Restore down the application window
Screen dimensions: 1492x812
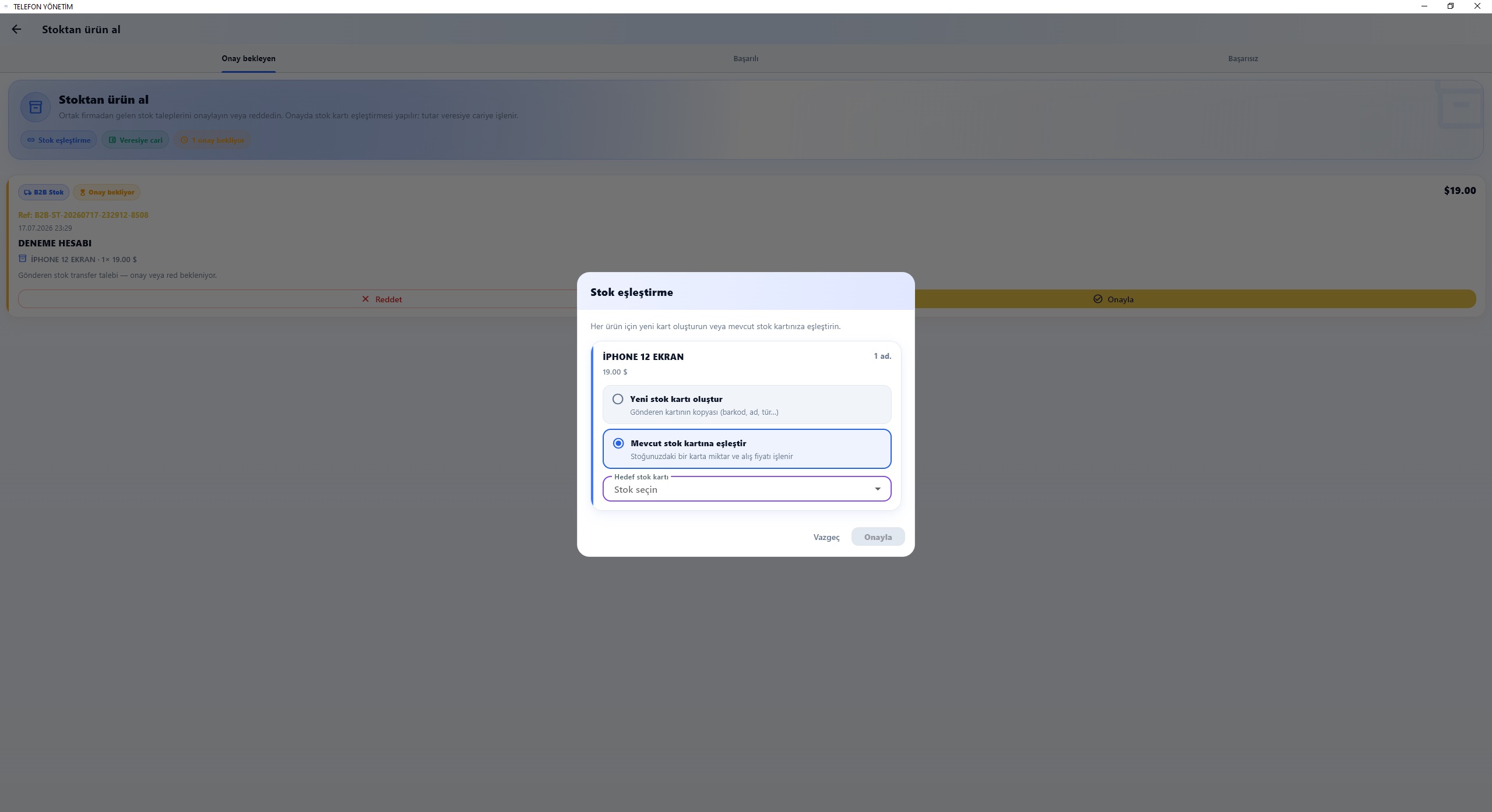[1451, 6]
